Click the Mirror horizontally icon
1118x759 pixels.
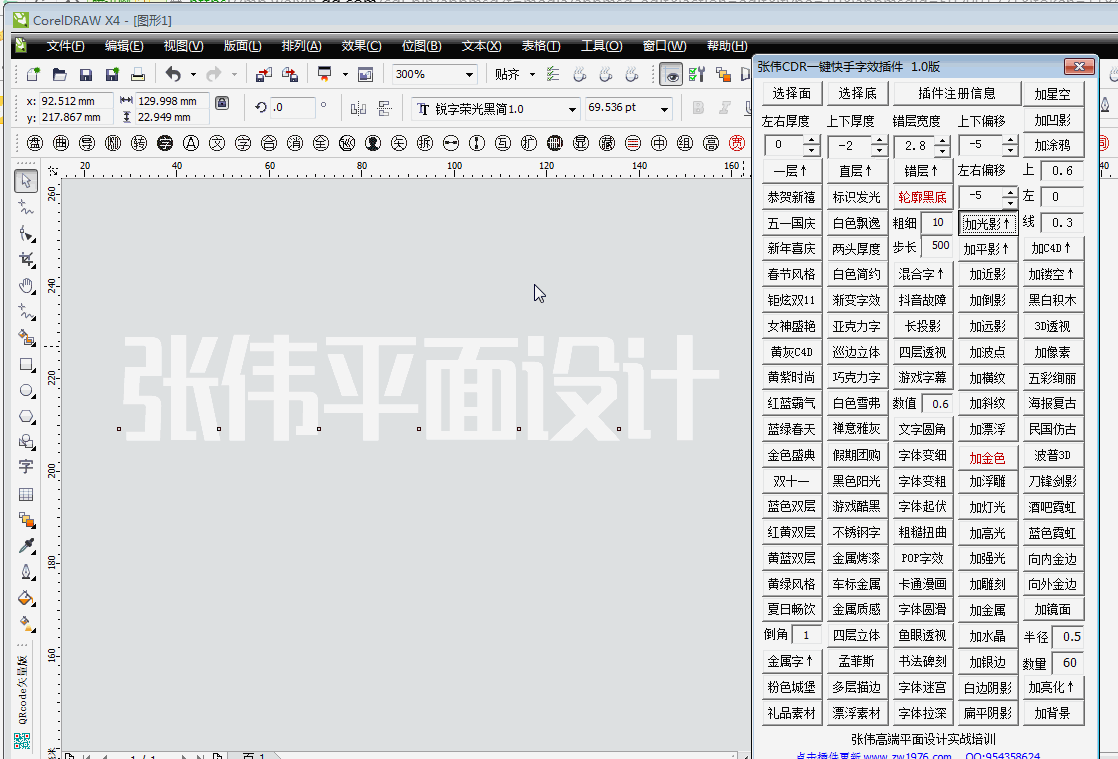pyautogui.click(x=359, y=108)
